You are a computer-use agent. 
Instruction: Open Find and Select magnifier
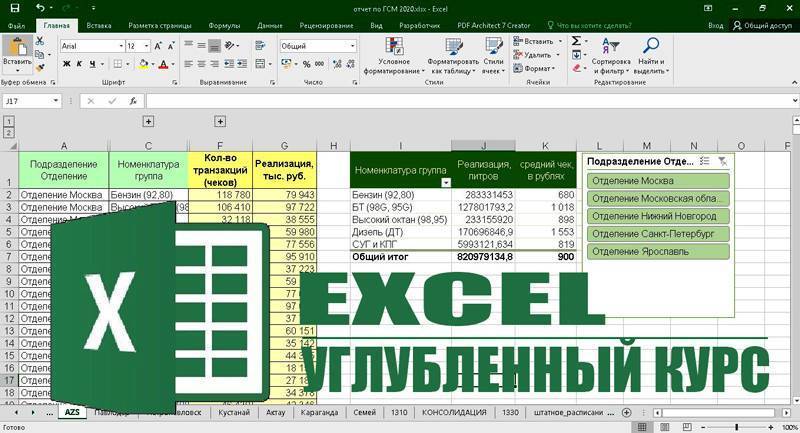(x=651, y=53)
